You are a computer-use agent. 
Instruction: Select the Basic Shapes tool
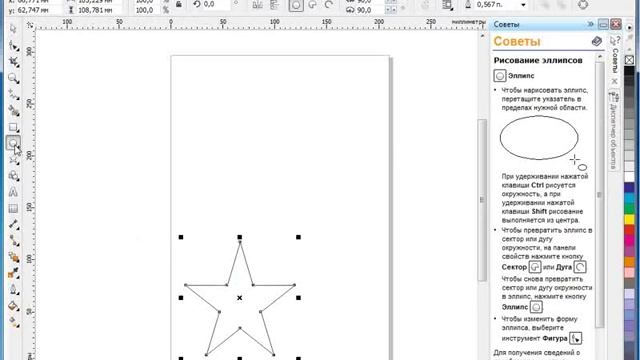click(x=13, y=176)
